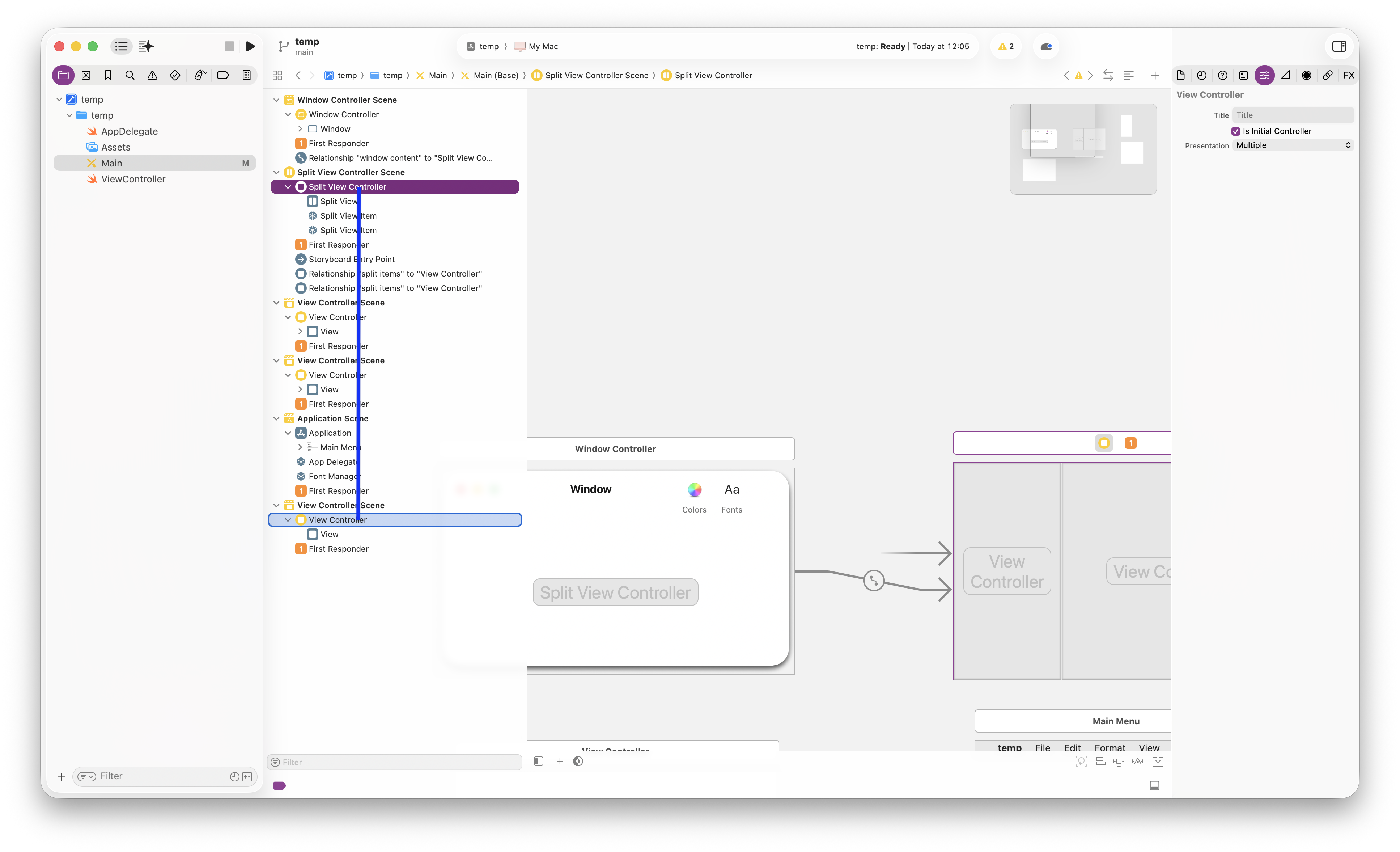Open the Connections inspector icon
Screen dimensions: 1400x852
[x=1327, y=75]
